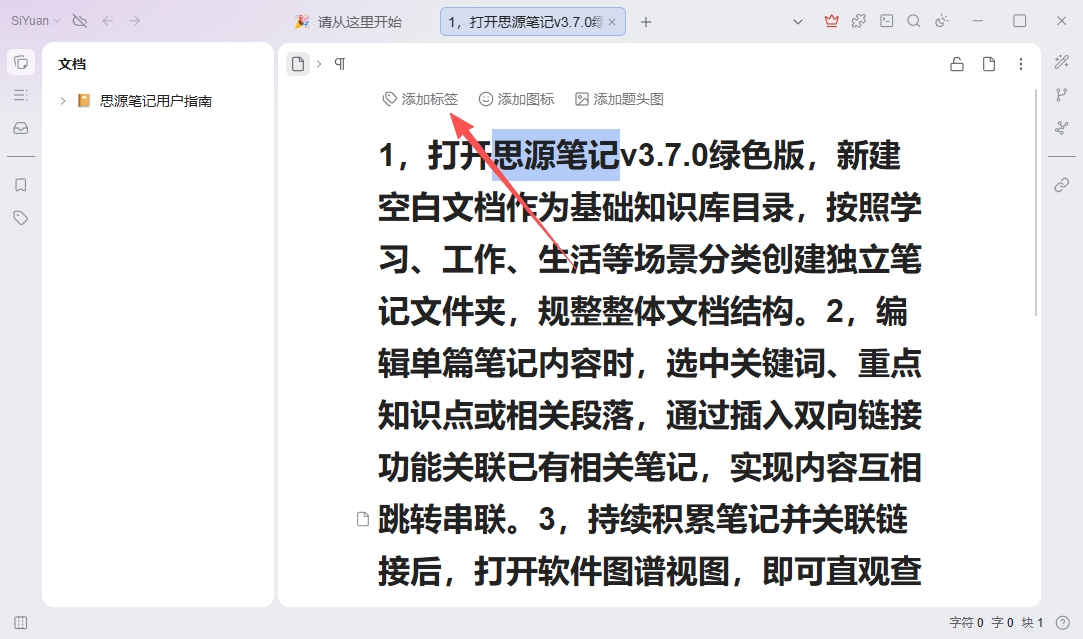The width and height of the screenshot is (1083, 639).
Task: Open the outline dock icon
Action: 21,95
